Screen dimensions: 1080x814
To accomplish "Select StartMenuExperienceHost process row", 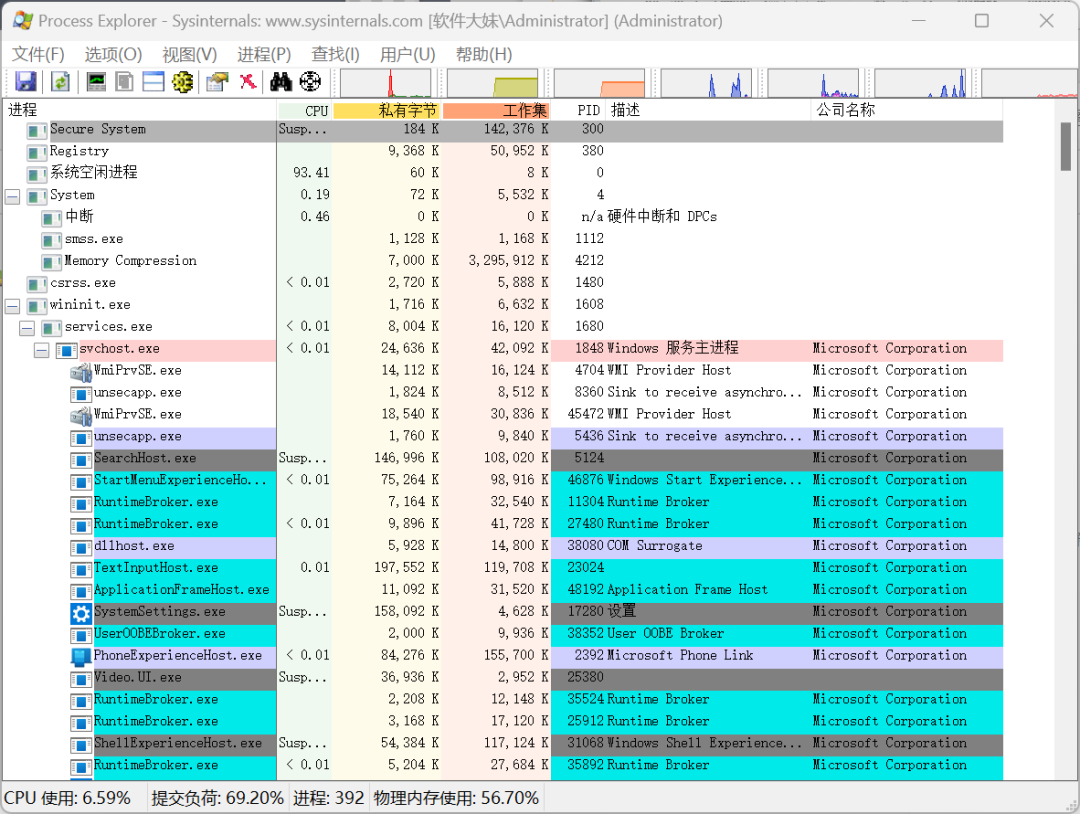I will [503, 480].
